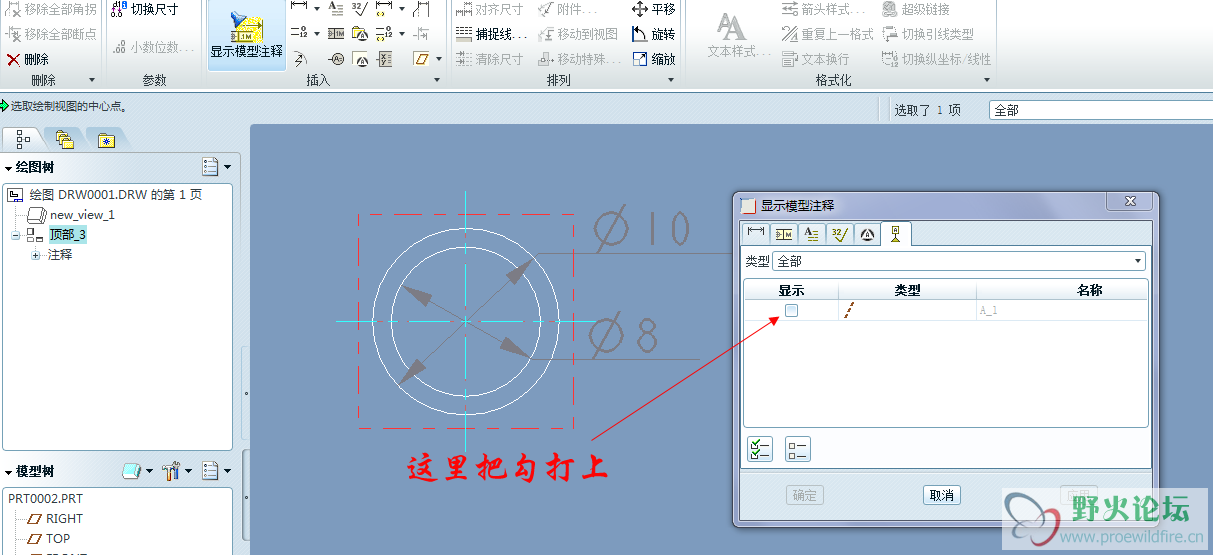Viewport: 1213px width, 555px height.
Task: Collapse the 模型树 panel
Action: (9, 472)
